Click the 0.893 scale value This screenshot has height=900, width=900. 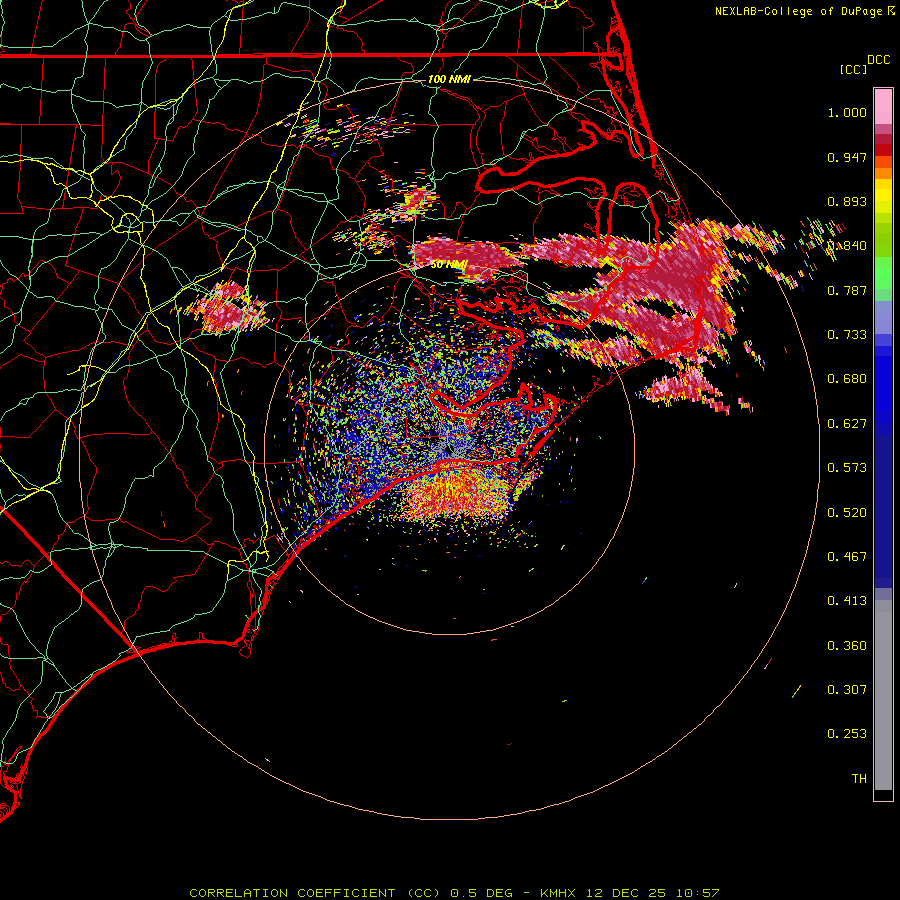[x=847, y=201]
